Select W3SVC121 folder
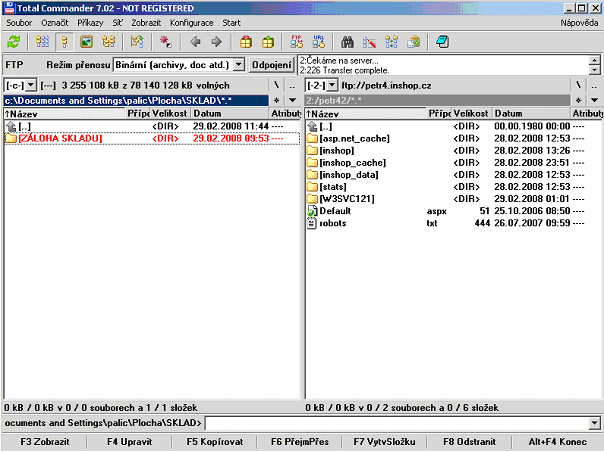 click(453, 199)
